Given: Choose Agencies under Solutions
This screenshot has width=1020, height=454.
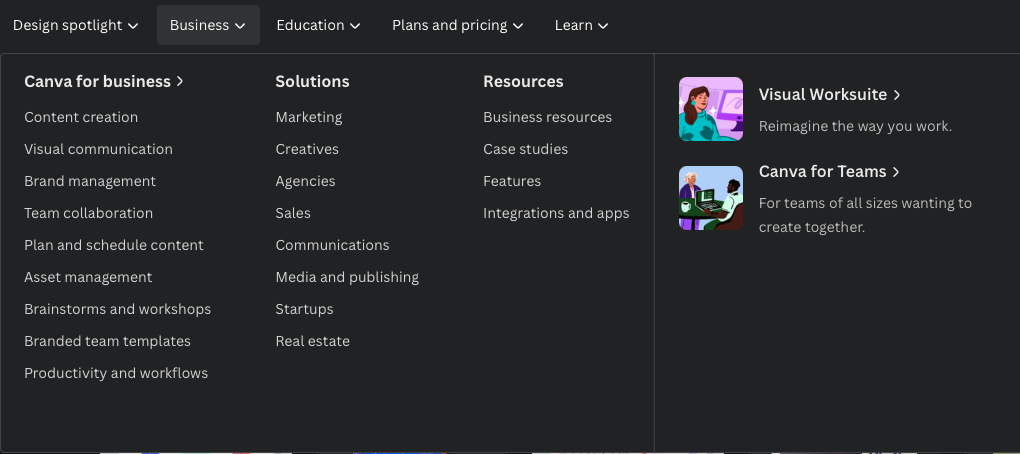Looking at the screenshot, I should (x=305, y=181).
